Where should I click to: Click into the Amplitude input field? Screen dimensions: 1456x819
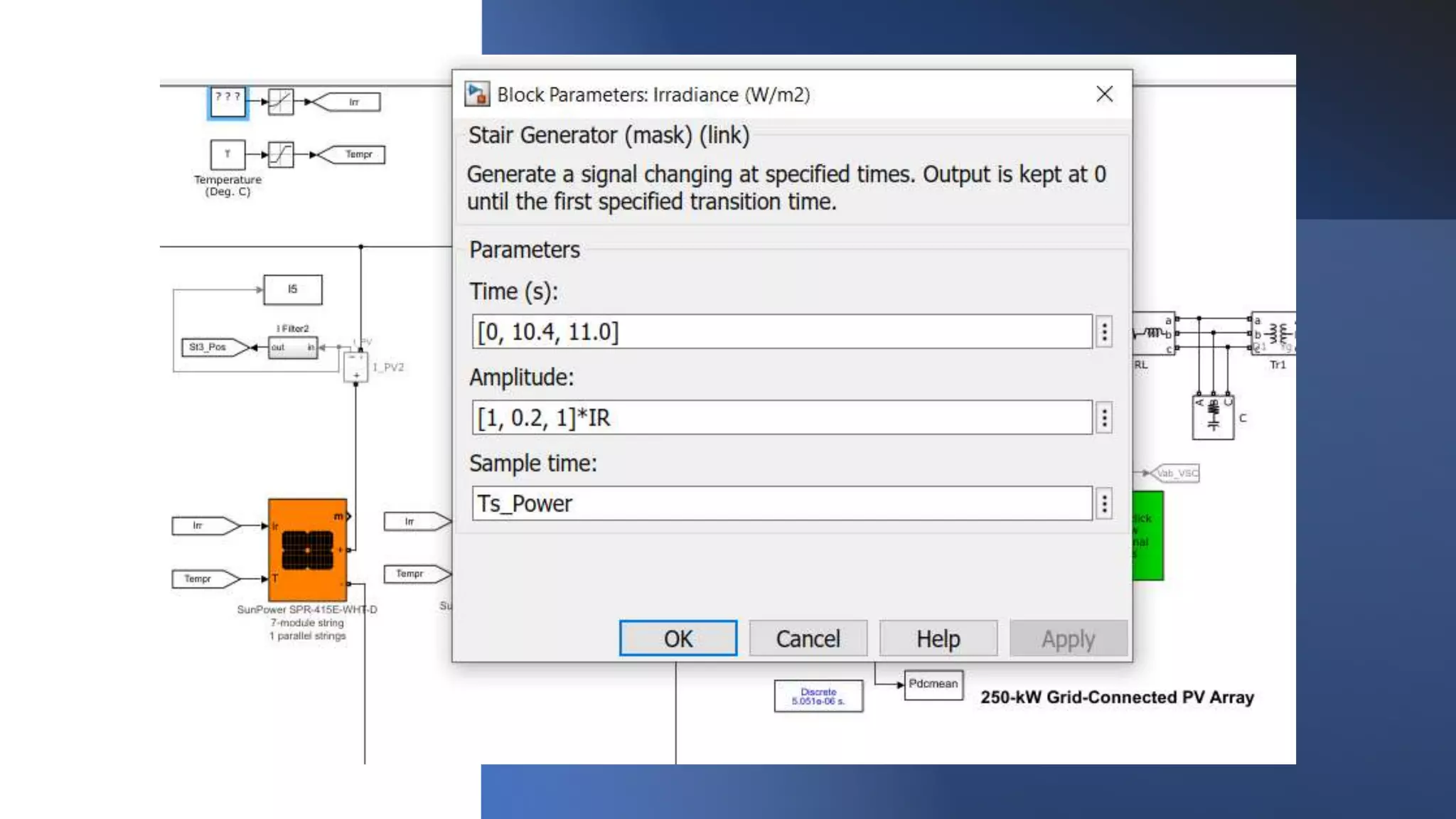point(781,418)
